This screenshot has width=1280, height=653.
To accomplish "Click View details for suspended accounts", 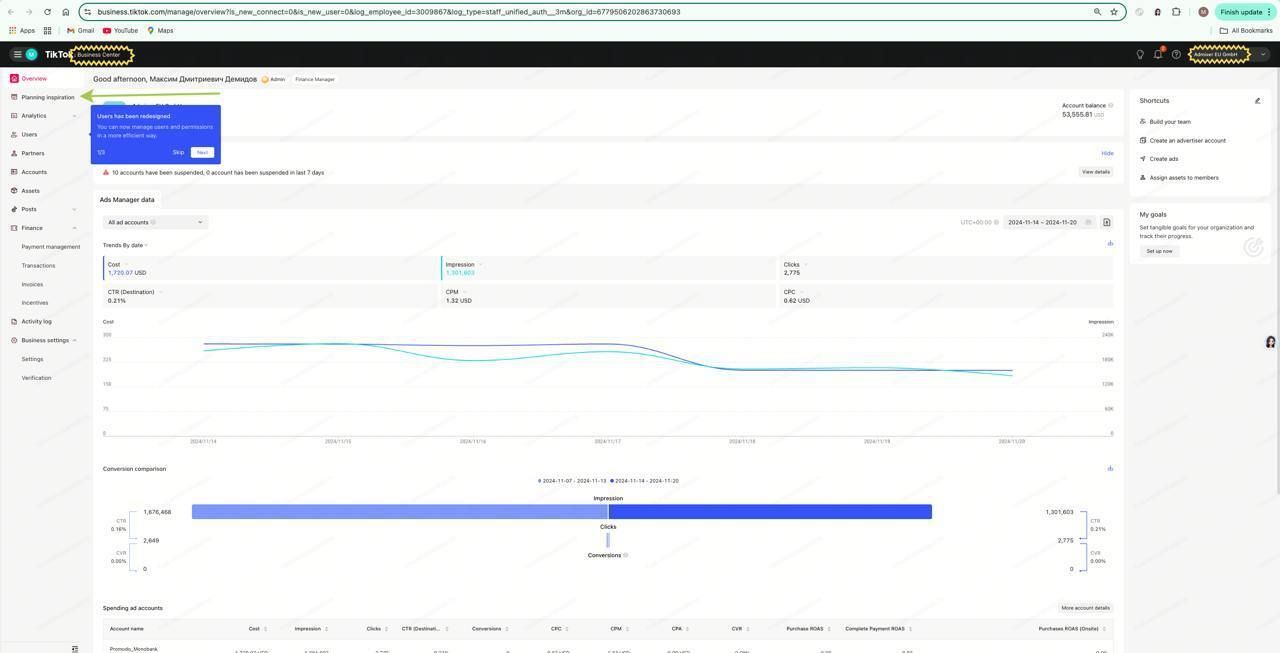I will [x=1096, y=172].
